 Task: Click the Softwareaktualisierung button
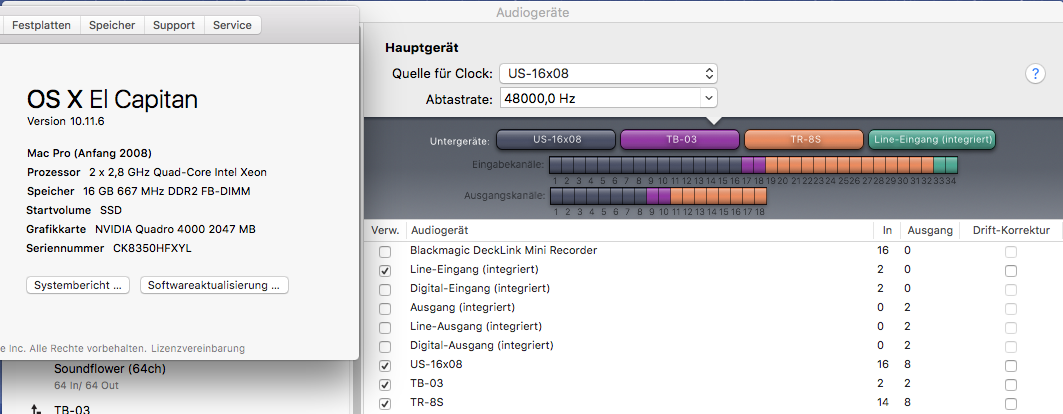[x=214, y=285]
